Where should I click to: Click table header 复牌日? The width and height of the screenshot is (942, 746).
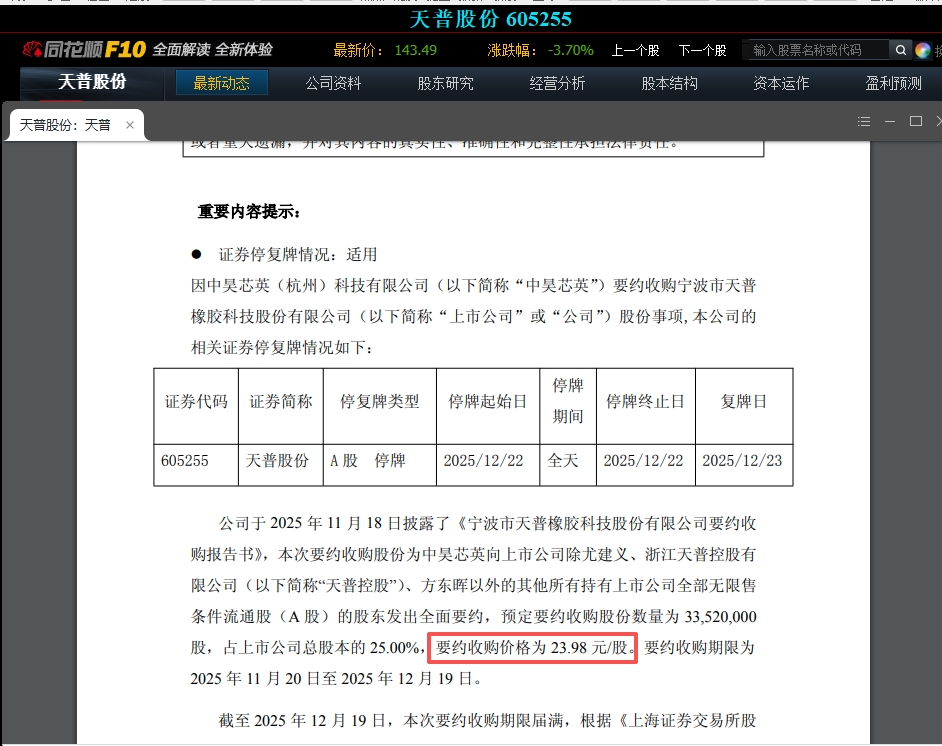[744, 401]
